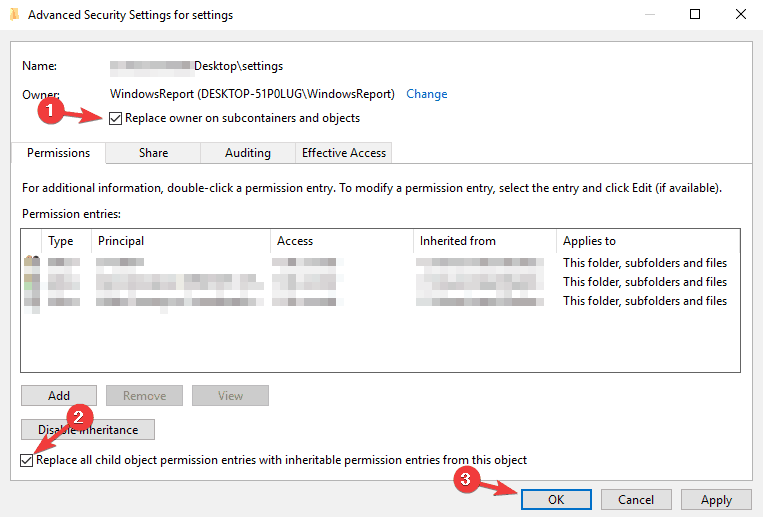763x517 pixels.
Task: Toggle Replace owner on subcontainers and objects checkbox
Action: click(115, 118)
